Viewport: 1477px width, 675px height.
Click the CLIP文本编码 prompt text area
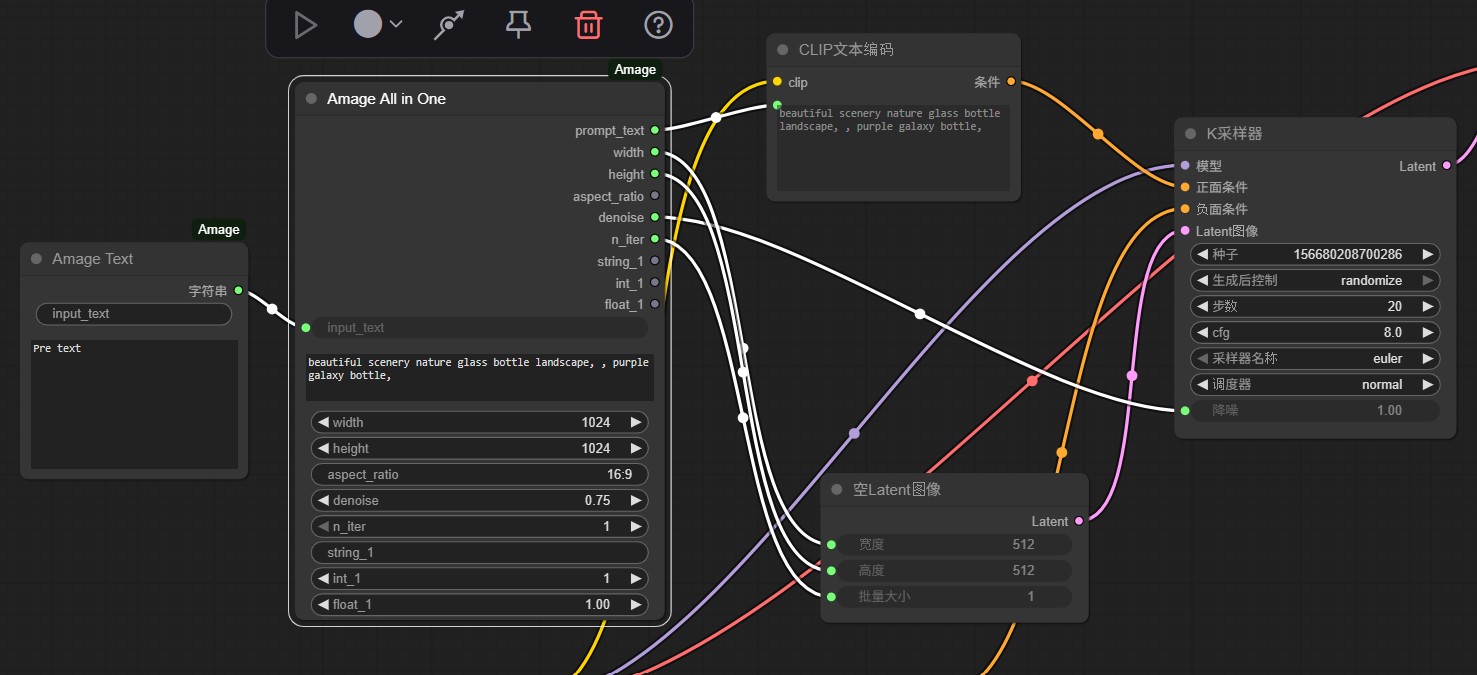893,148
